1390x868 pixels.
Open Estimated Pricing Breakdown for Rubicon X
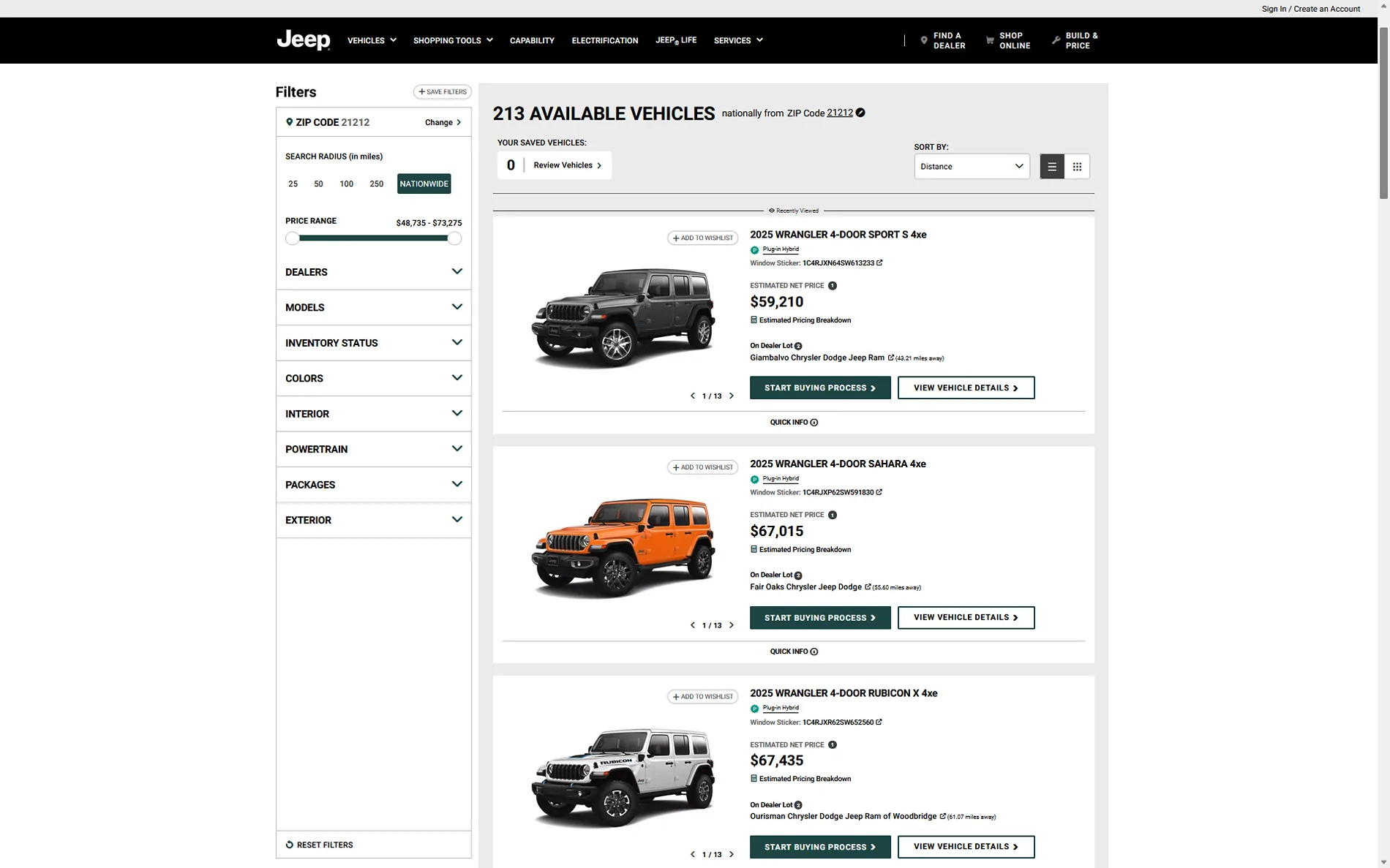[x=801, y=779]
